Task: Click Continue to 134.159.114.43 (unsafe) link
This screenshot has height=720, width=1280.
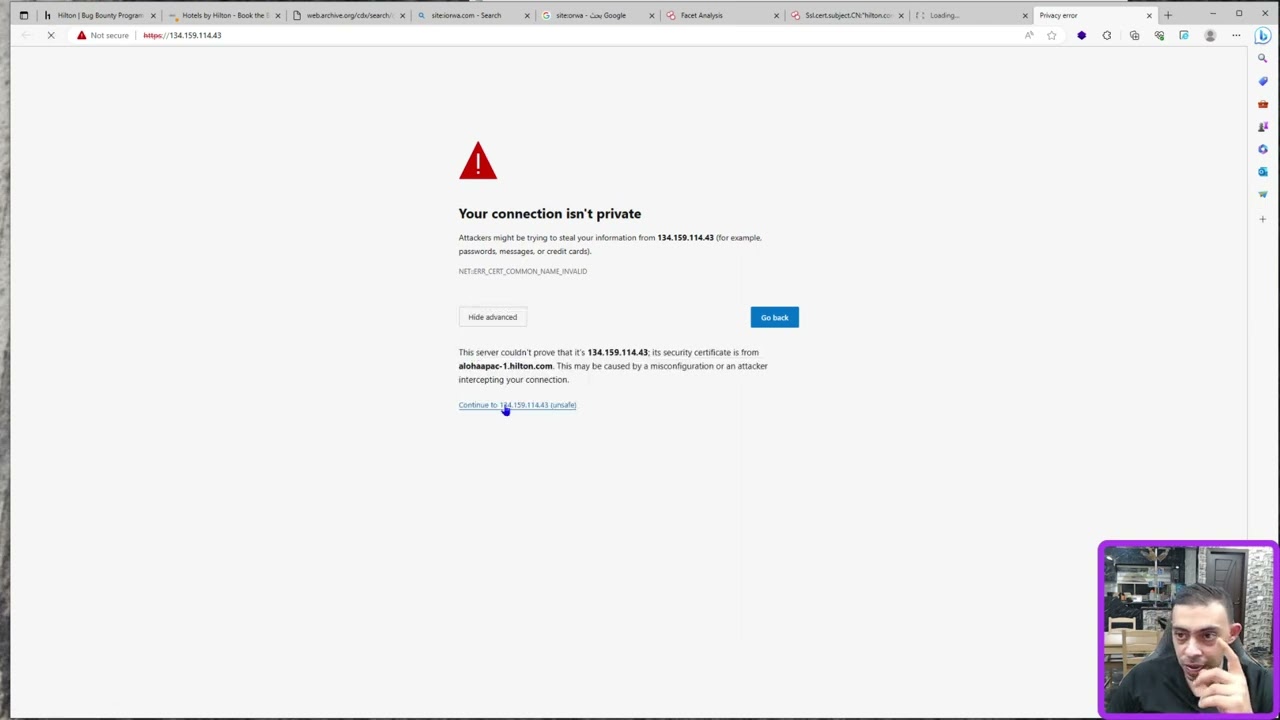Action: coord(517,405)
